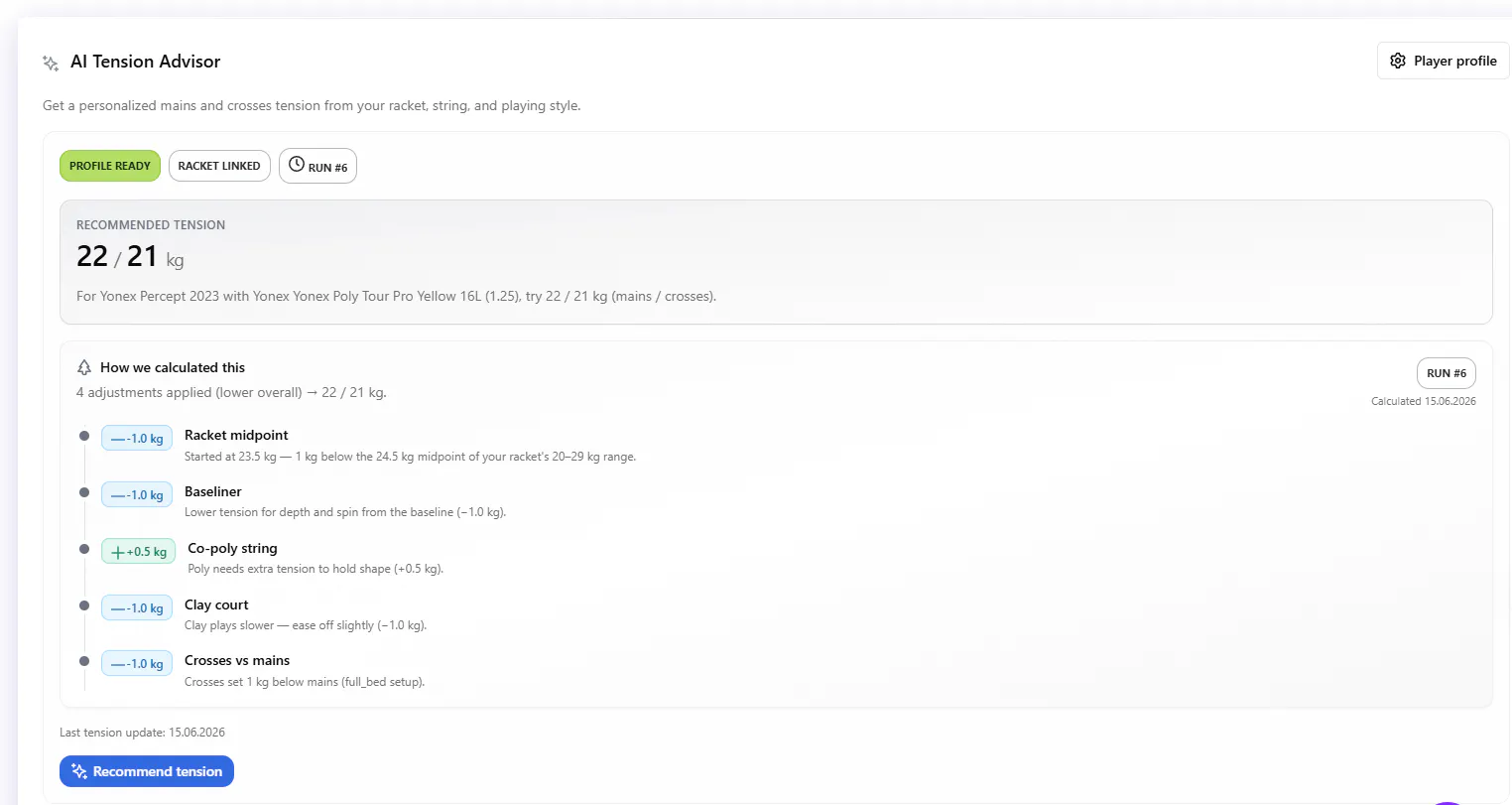The width and height of the screenshot is (1512, 805).
Task: Click the gear icon in Player profile button
Action: coord(1398,61)
